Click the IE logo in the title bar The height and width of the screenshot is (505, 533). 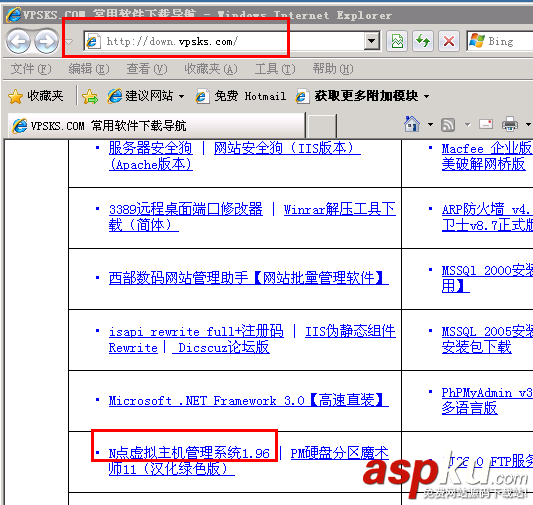point(13,14)
